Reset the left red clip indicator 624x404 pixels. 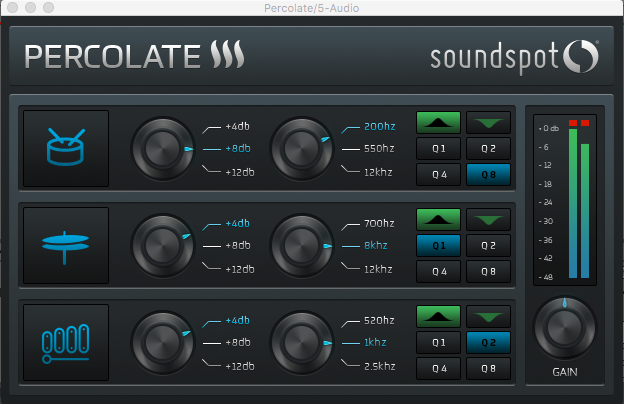[573, 123]
